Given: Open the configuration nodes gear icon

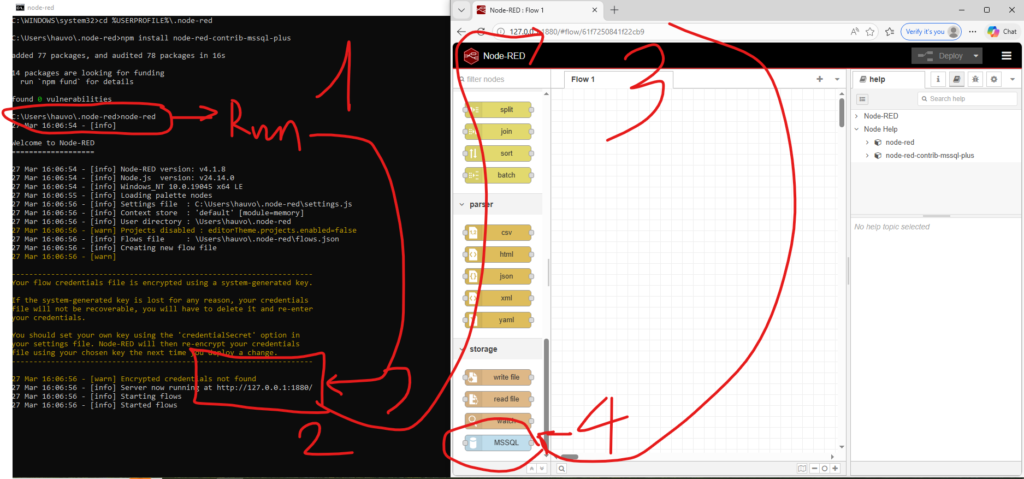Looking at the screenshot, I should 994,79.
